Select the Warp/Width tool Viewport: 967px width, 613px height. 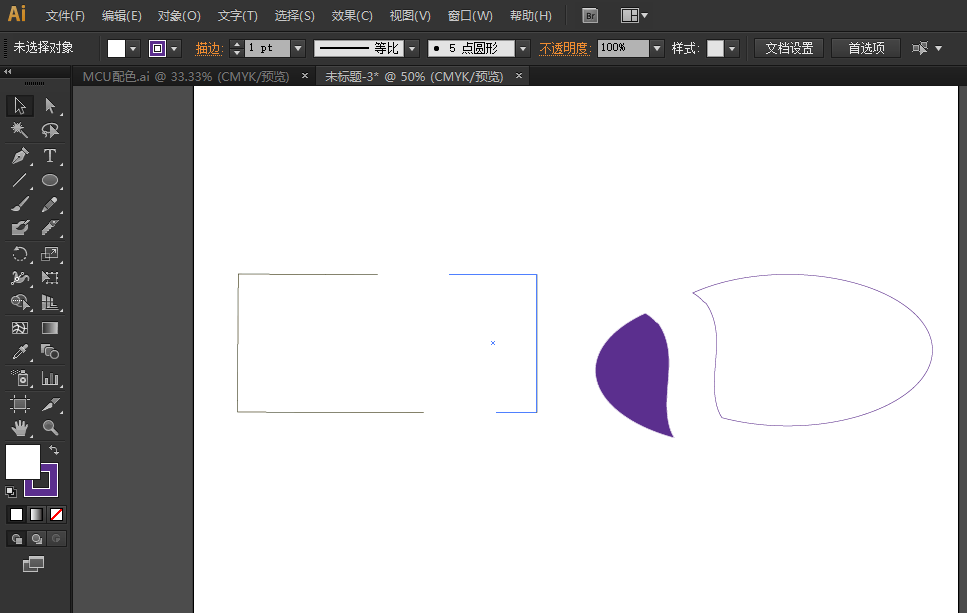[x=20, y=278]
